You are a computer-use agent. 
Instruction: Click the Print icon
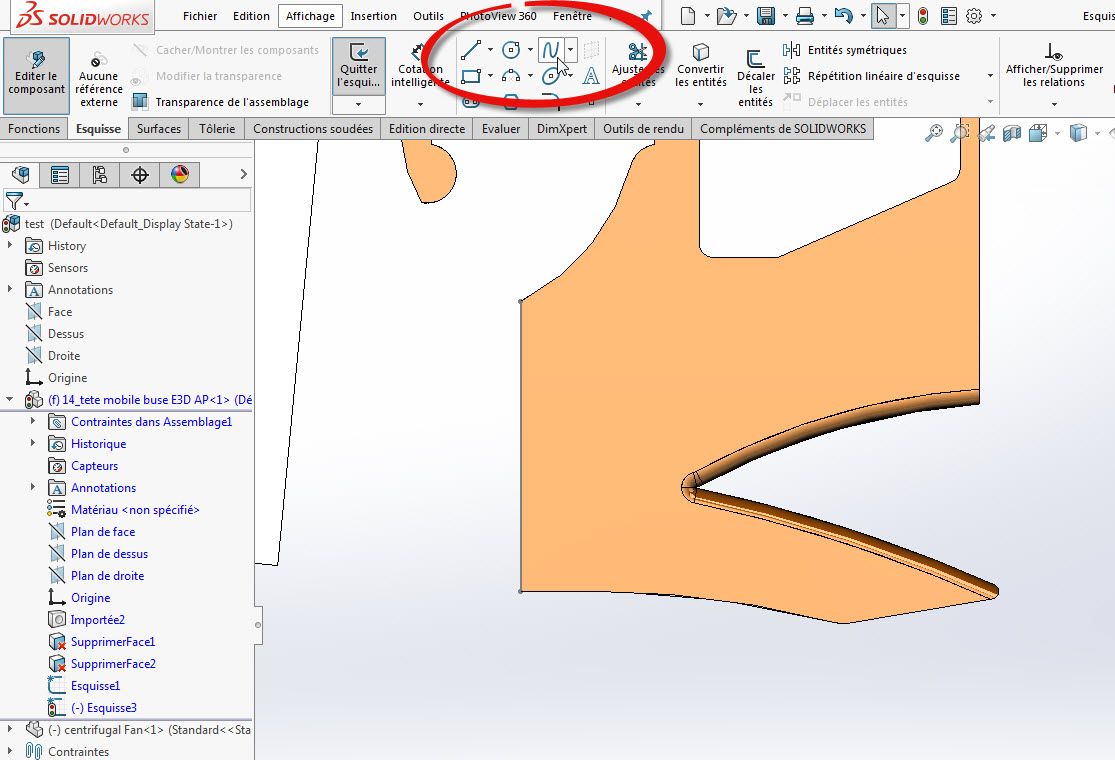[x=804, y=16]
